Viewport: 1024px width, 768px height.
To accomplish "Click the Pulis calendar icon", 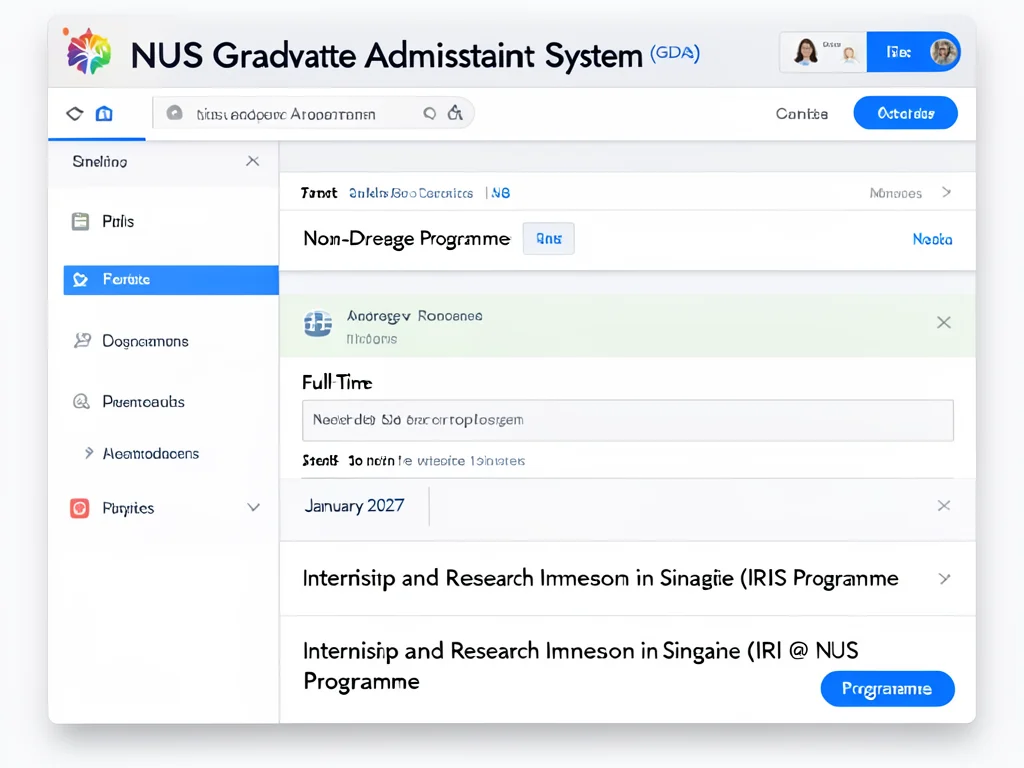I will coord(80,221).
